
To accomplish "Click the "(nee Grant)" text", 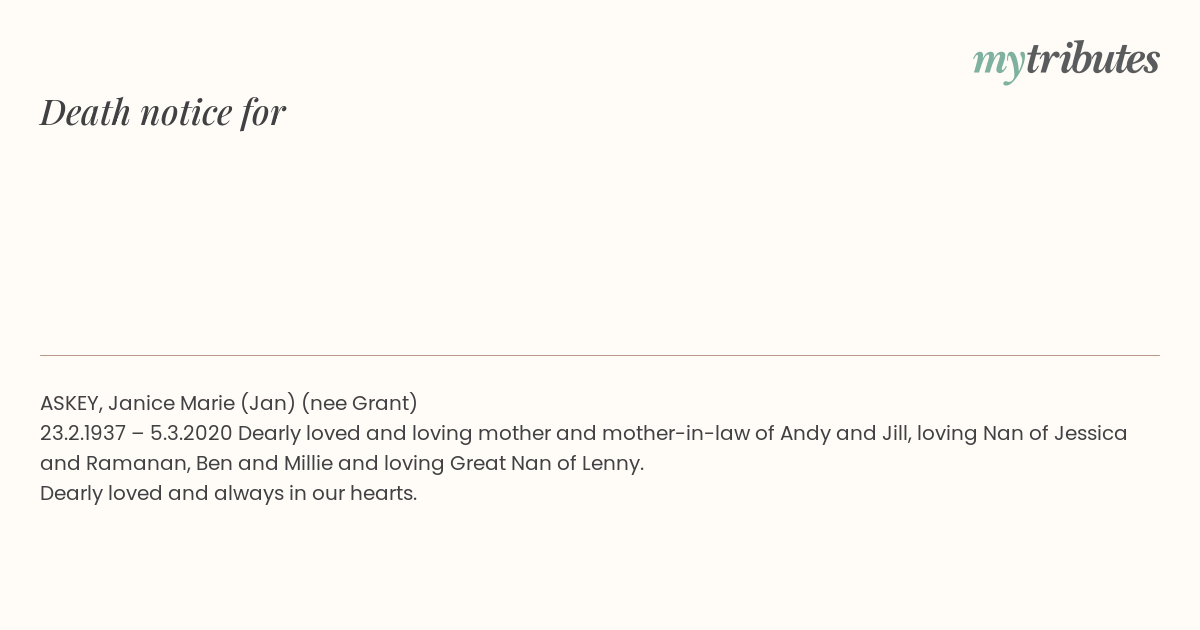I will click(359, 403).
